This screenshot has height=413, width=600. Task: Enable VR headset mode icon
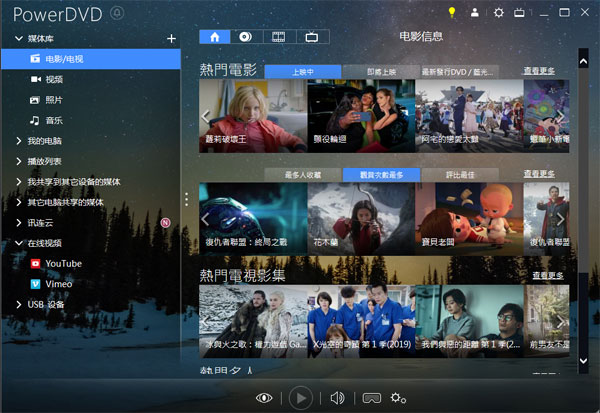(x=372, y=398)
